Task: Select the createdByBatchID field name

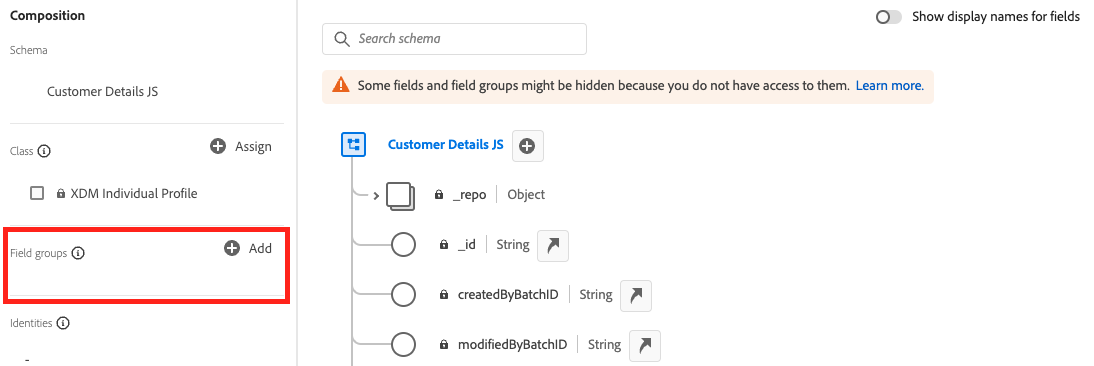Action: tap(508, 295)
